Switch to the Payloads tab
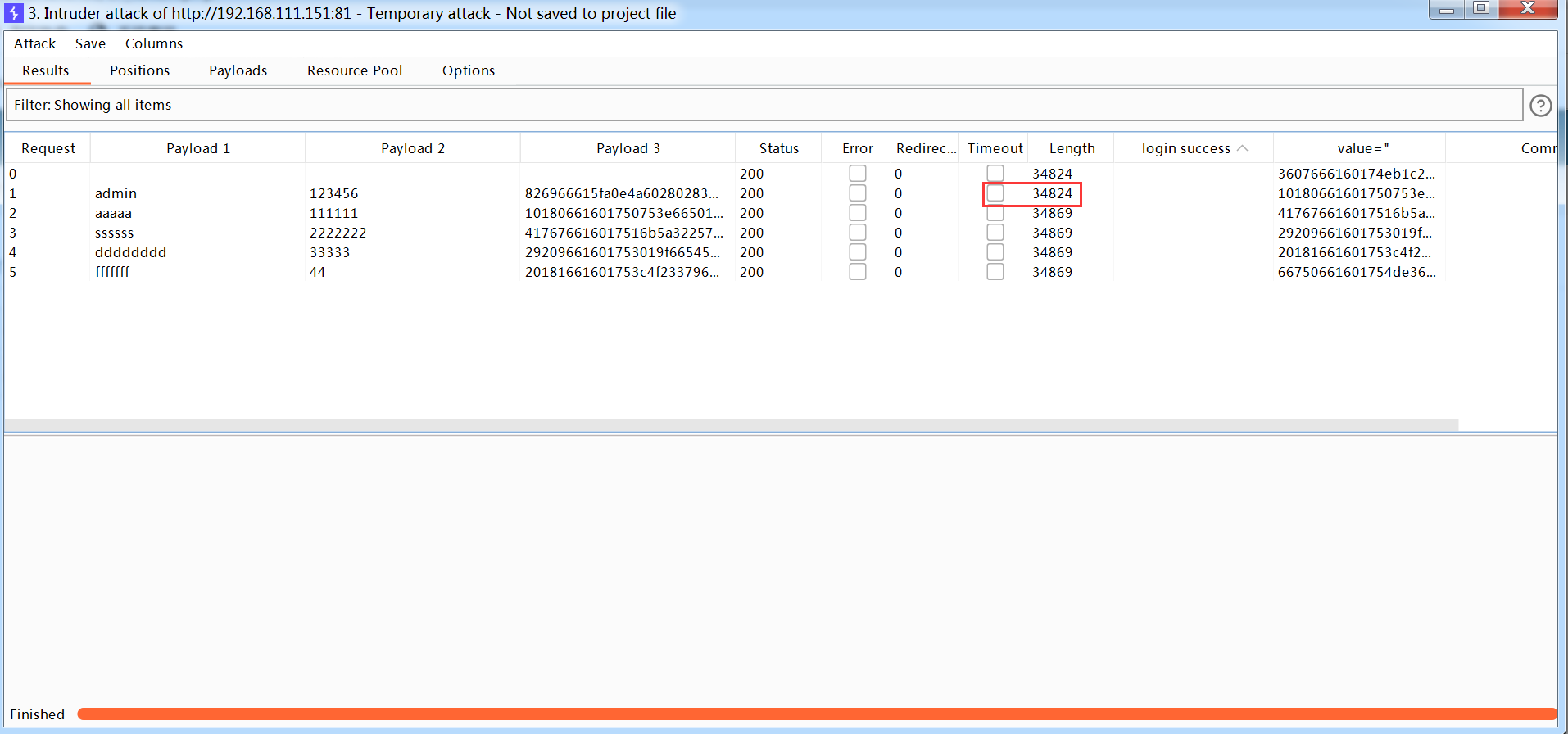The width and height of the screenshot is (1568, 734). coord(238,70)
